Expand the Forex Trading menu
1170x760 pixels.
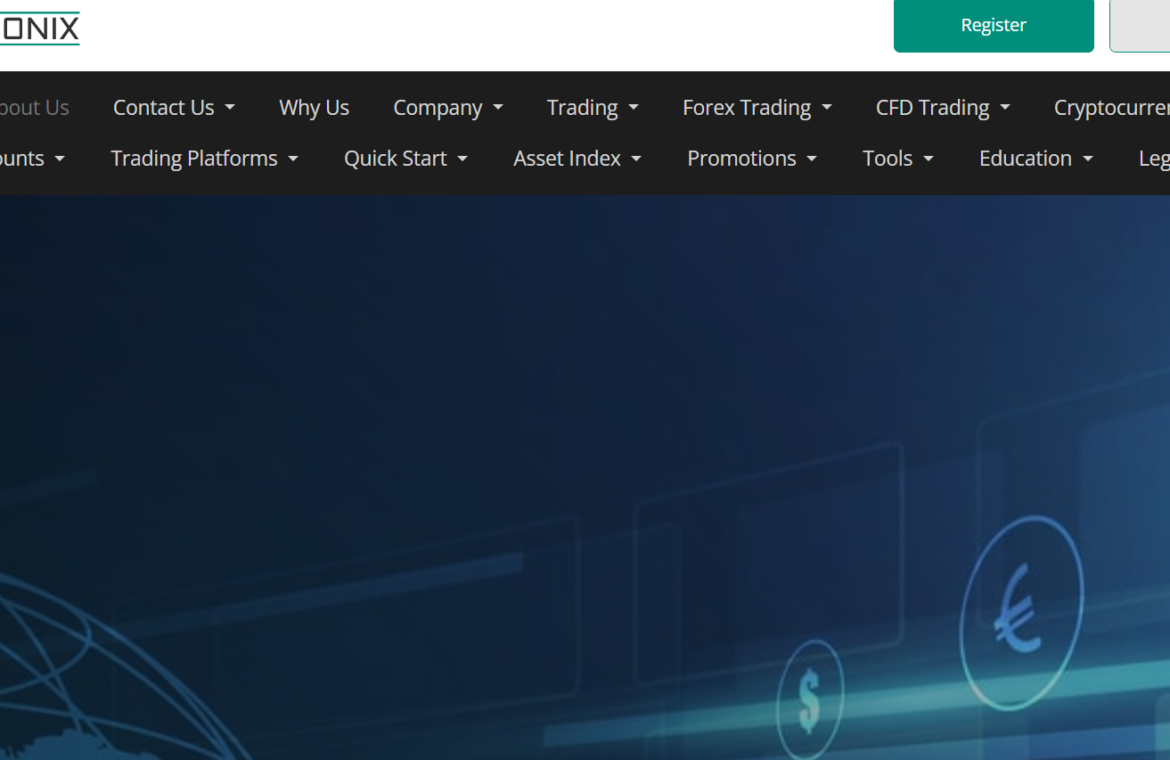point(757,108)
